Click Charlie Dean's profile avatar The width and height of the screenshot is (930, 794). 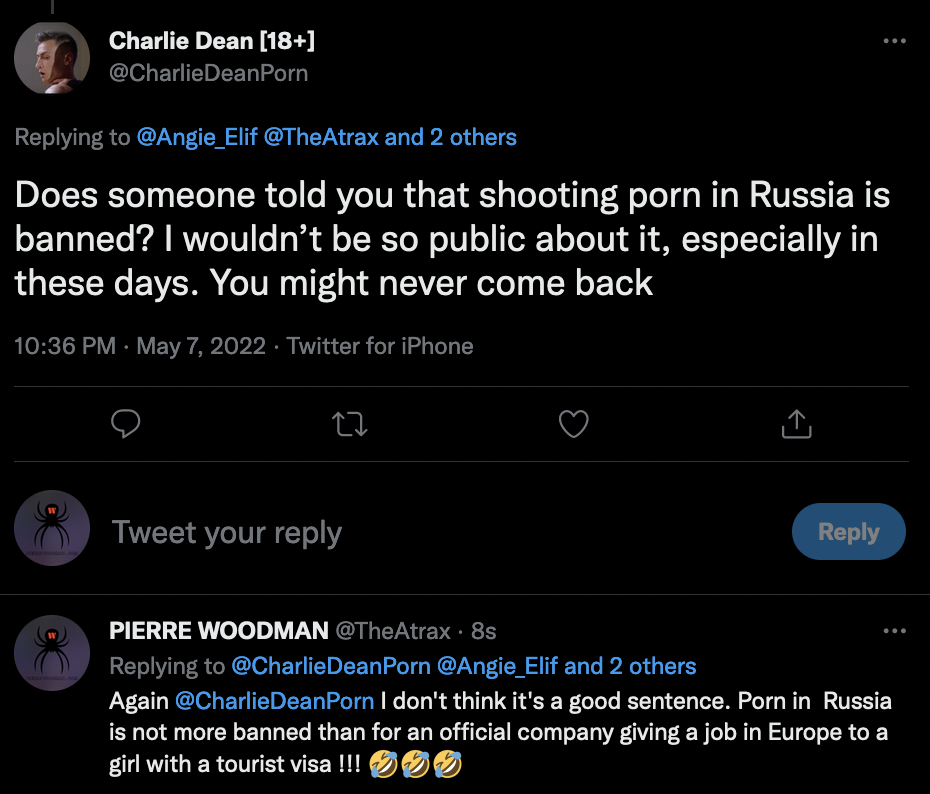pyautogui.click(x=53, y=56)
